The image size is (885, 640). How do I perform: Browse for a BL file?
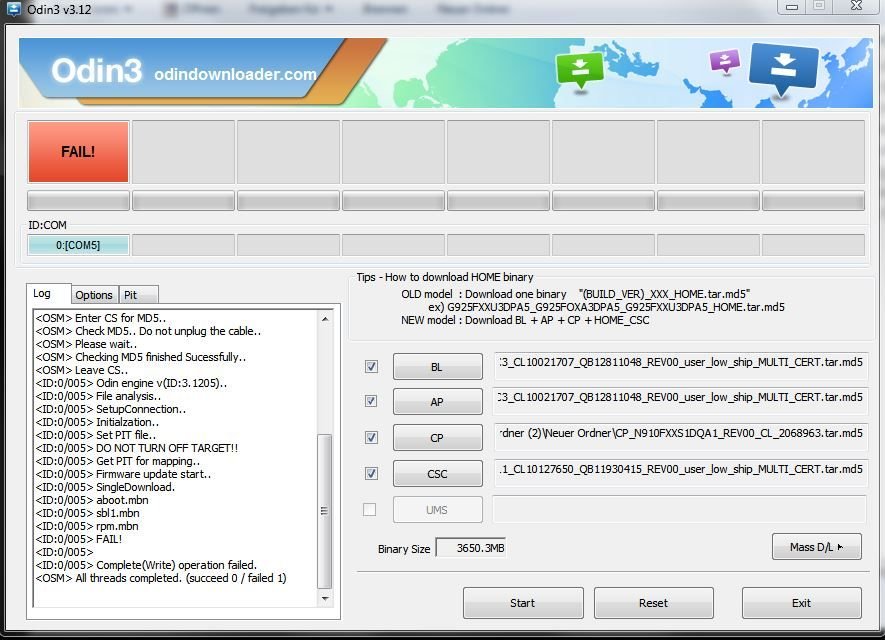(x=437, y=367)
